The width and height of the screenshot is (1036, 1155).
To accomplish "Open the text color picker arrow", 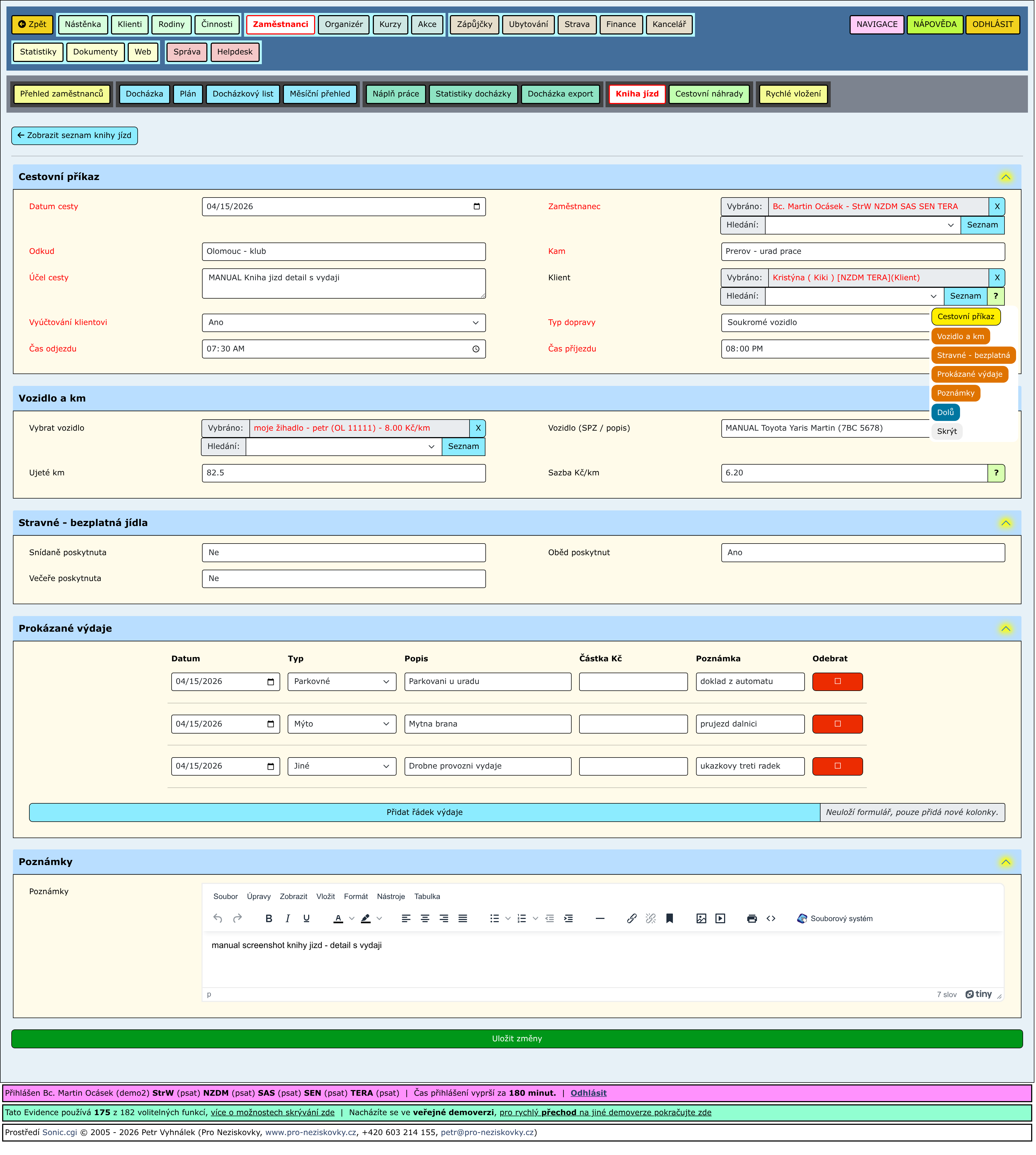I will pyautogui.click(x=352, y=919).
